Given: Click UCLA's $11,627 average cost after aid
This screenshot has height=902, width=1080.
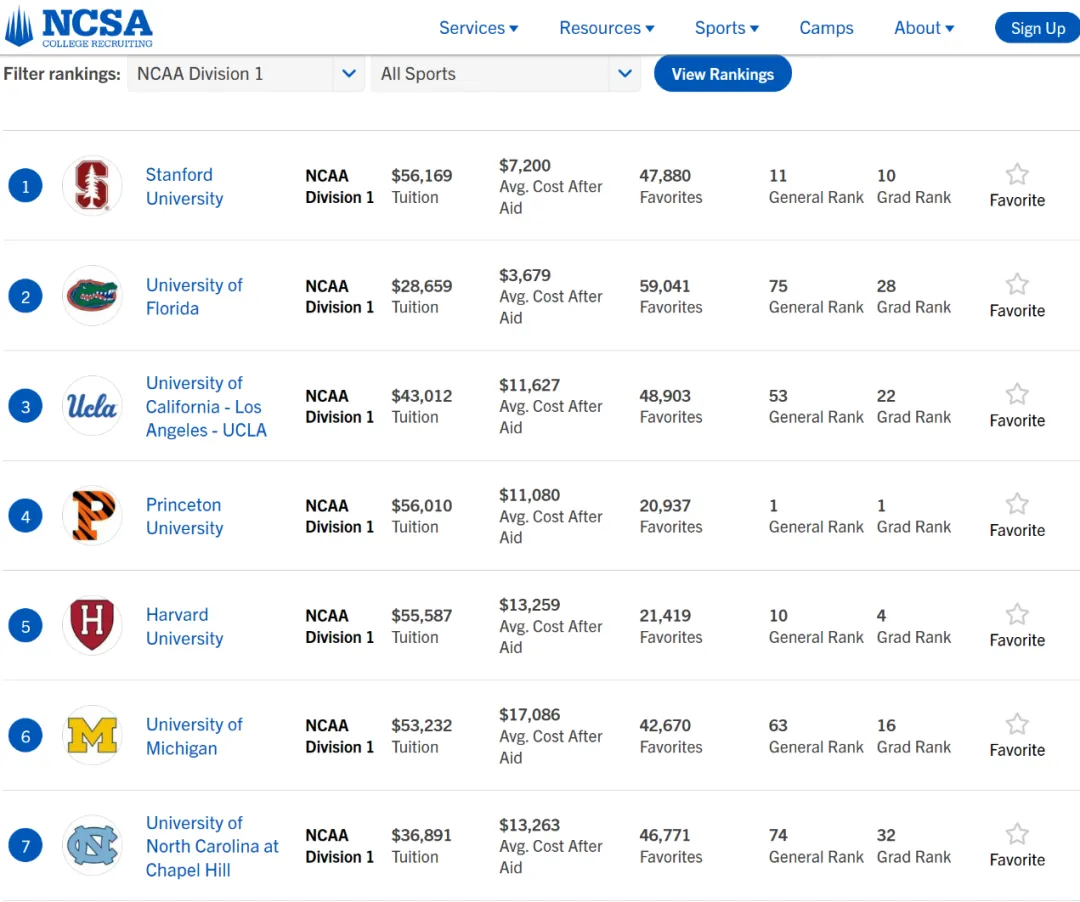Looking at the screenshot, I should (x=529, y=385).
